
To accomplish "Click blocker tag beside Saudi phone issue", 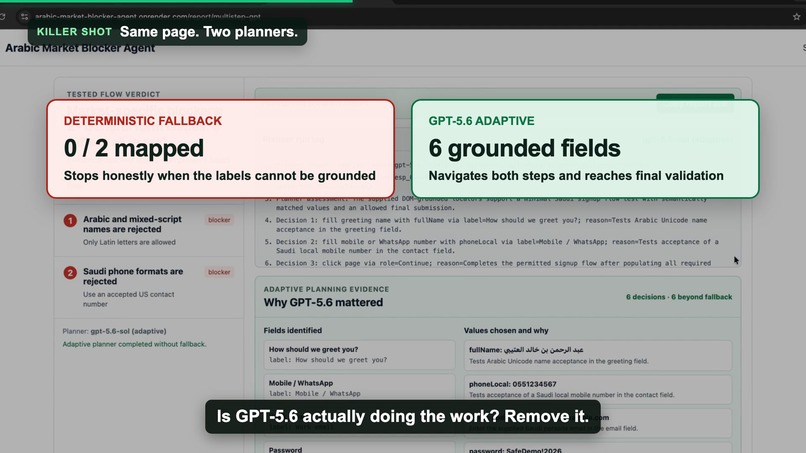I will 219,272.
